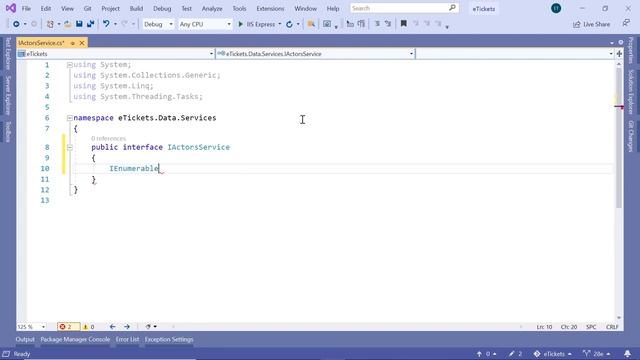Open the Analyze menu

212,9
